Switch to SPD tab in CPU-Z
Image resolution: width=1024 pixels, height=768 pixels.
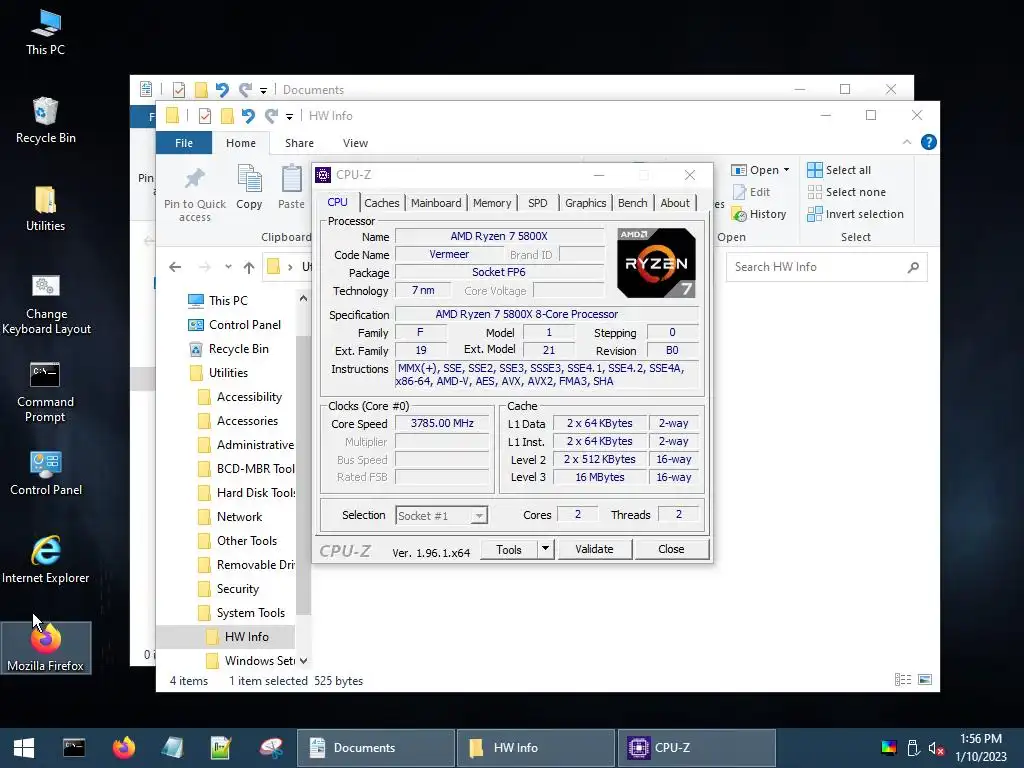537,203
